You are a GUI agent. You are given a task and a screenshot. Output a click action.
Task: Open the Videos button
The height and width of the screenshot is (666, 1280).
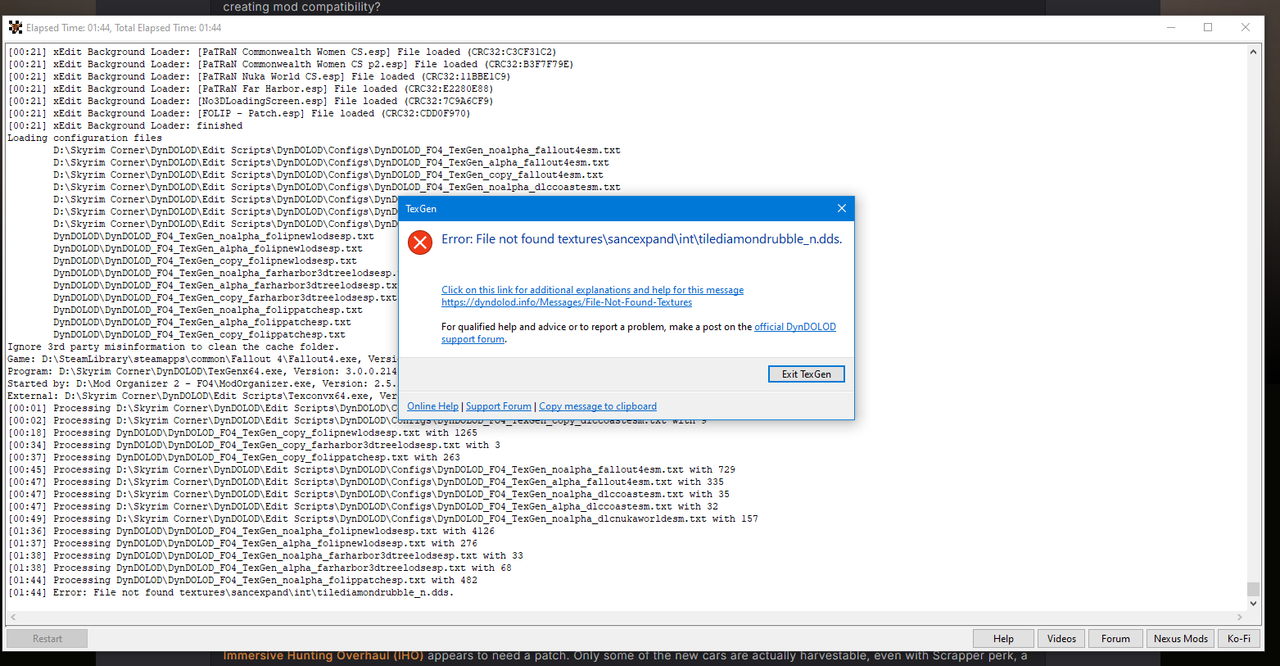coord(1061,638)
